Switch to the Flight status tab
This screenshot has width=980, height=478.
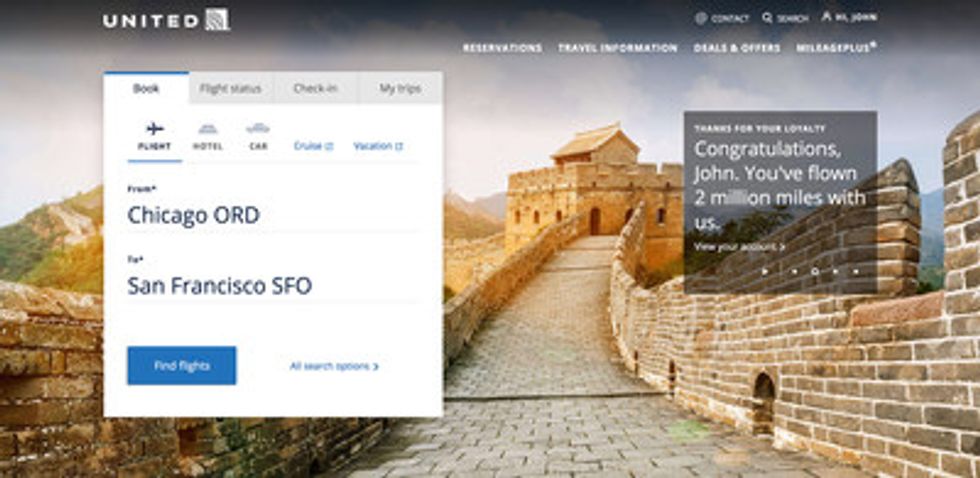[x=231, y=89]
